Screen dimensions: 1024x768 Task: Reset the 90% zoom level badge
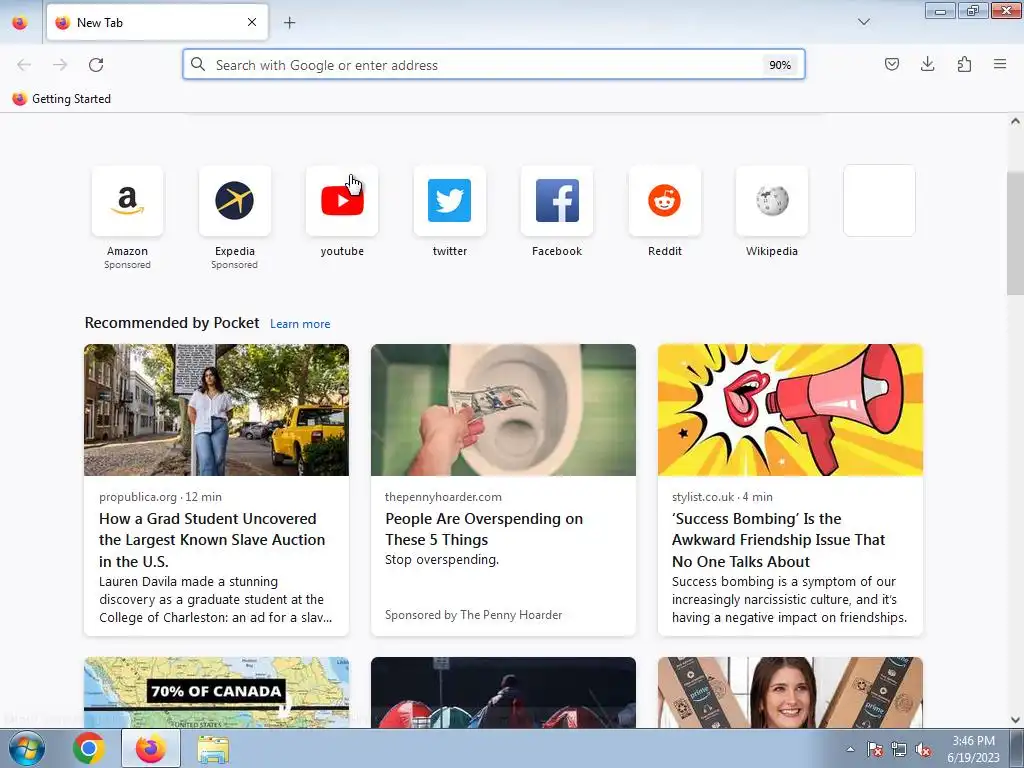click(x=780, y=65)
